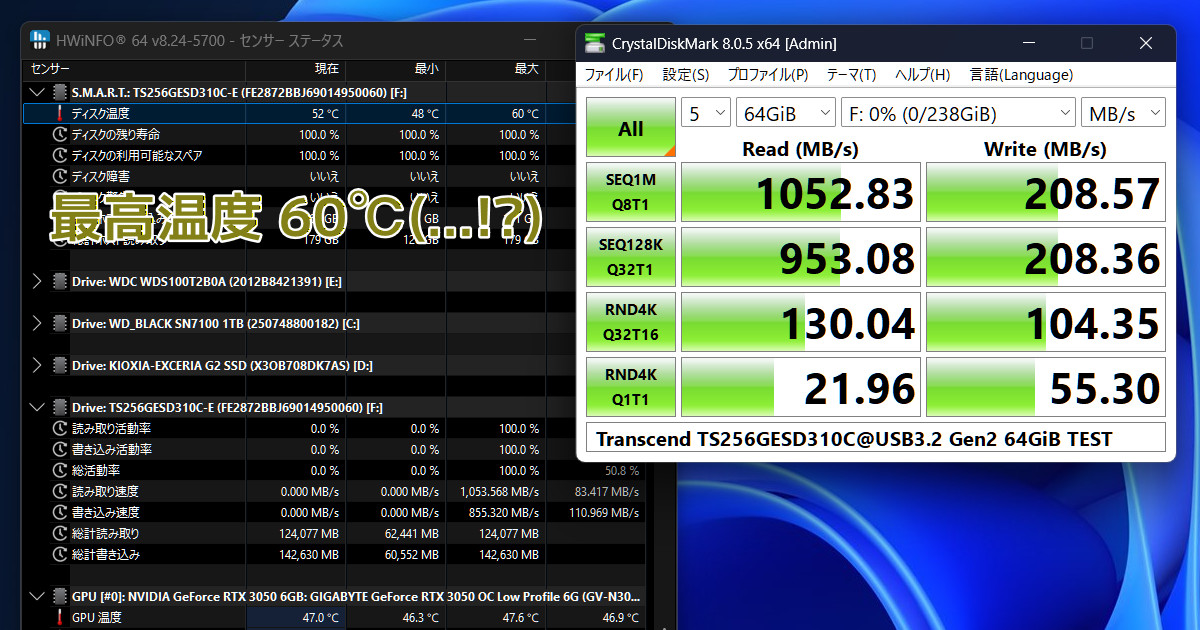
Task: Click the thermometer icon beside ディスク温度
Action: (60, 114)
